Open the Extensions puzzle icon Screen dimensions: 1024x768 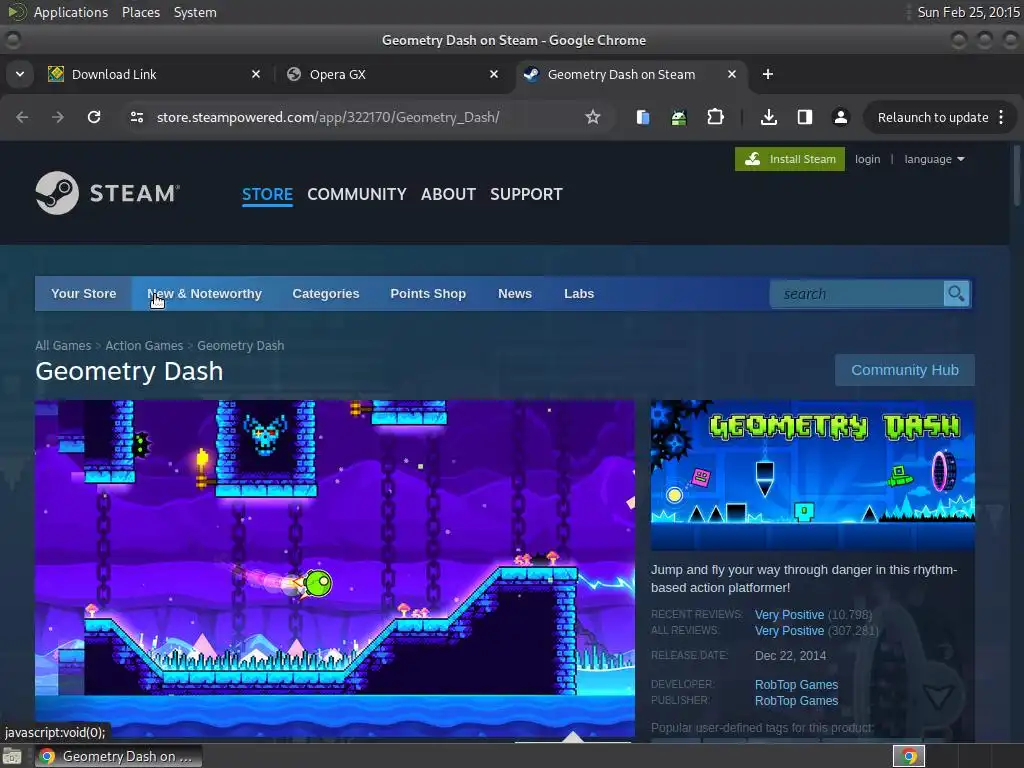(x=716, y=117)
